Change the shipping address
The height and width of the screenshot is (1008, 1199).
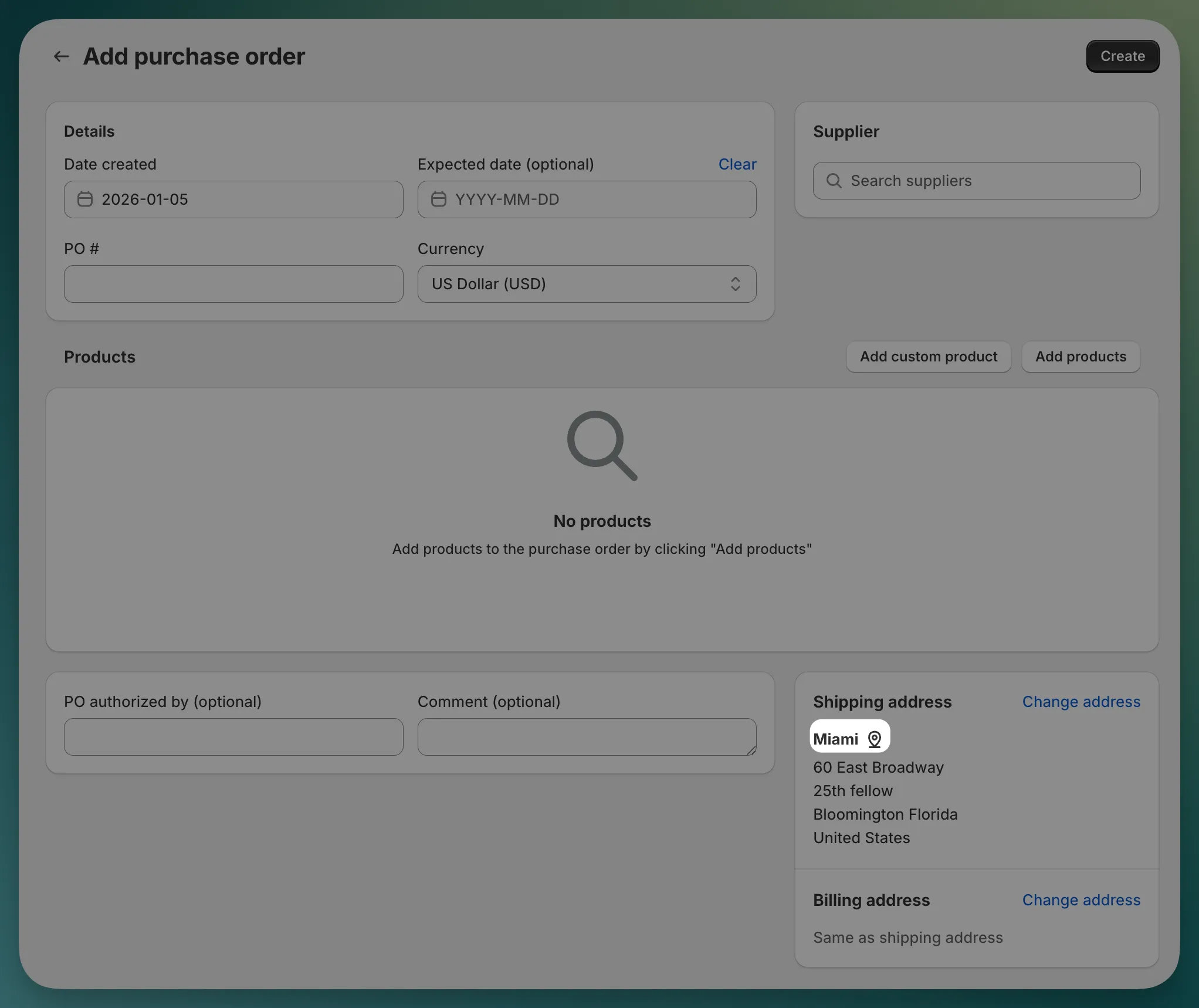1081,702
